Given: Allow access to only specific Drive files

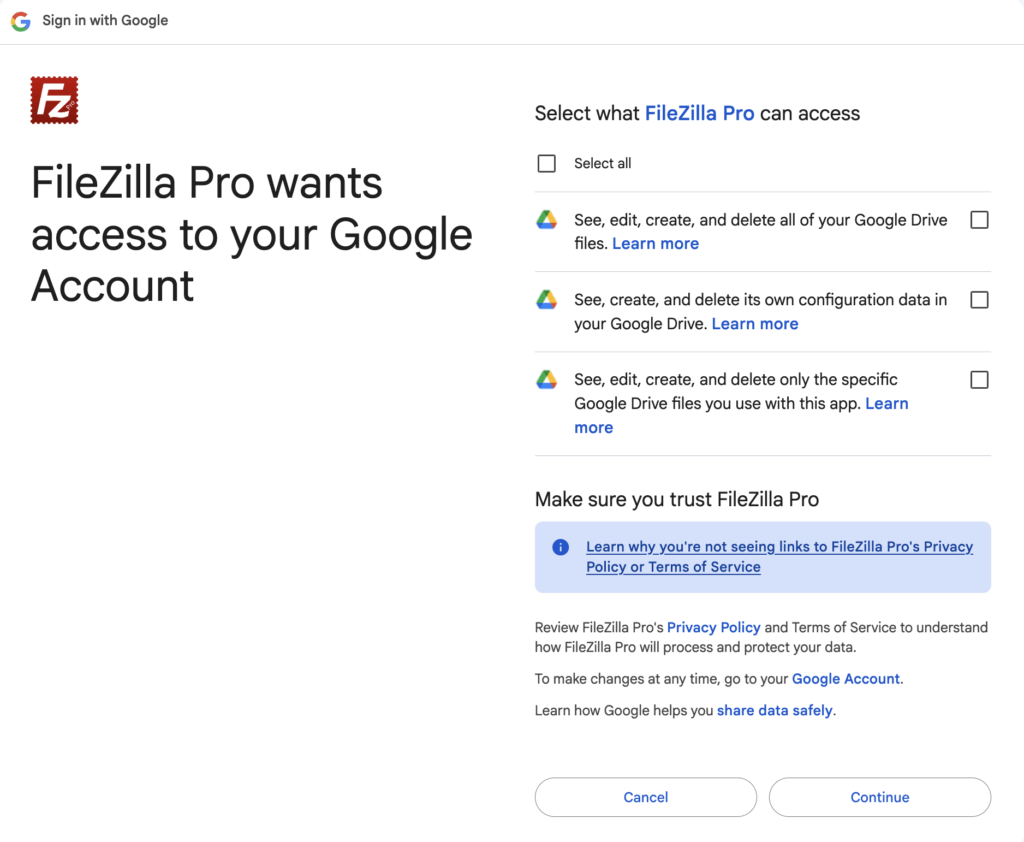Looking at the screenshot, I should (979, 380).
